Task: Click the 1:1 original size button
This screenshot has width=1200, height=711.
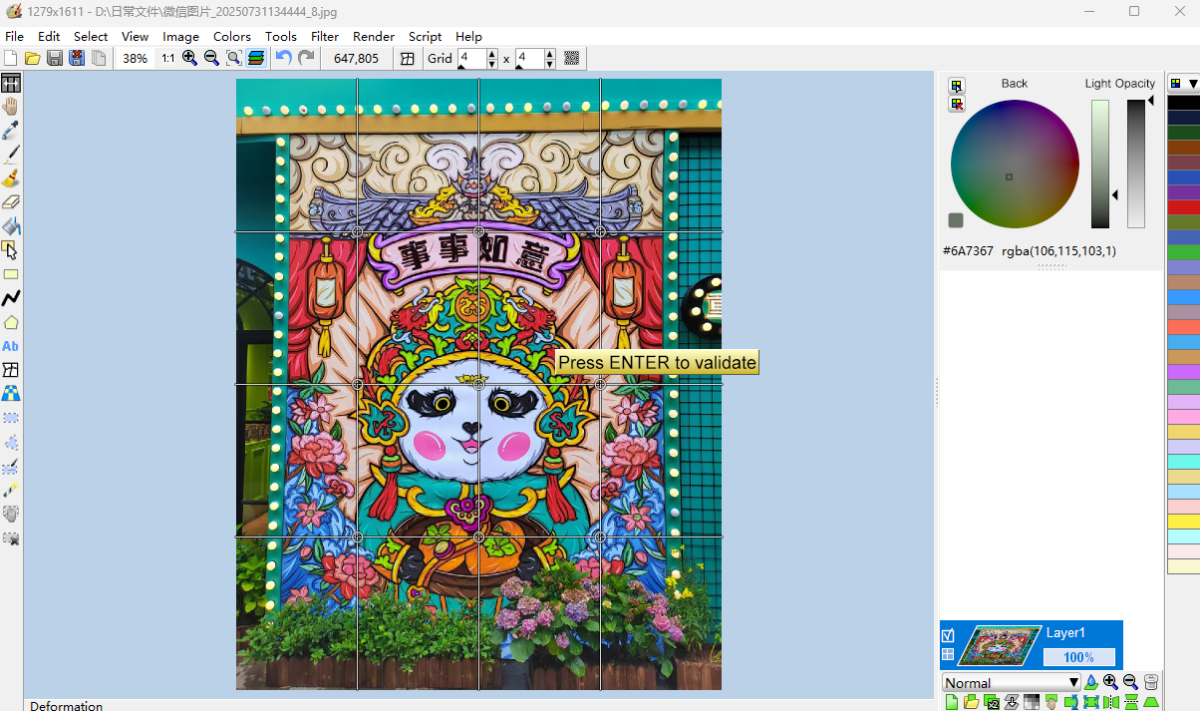Action: coord(168,58)
